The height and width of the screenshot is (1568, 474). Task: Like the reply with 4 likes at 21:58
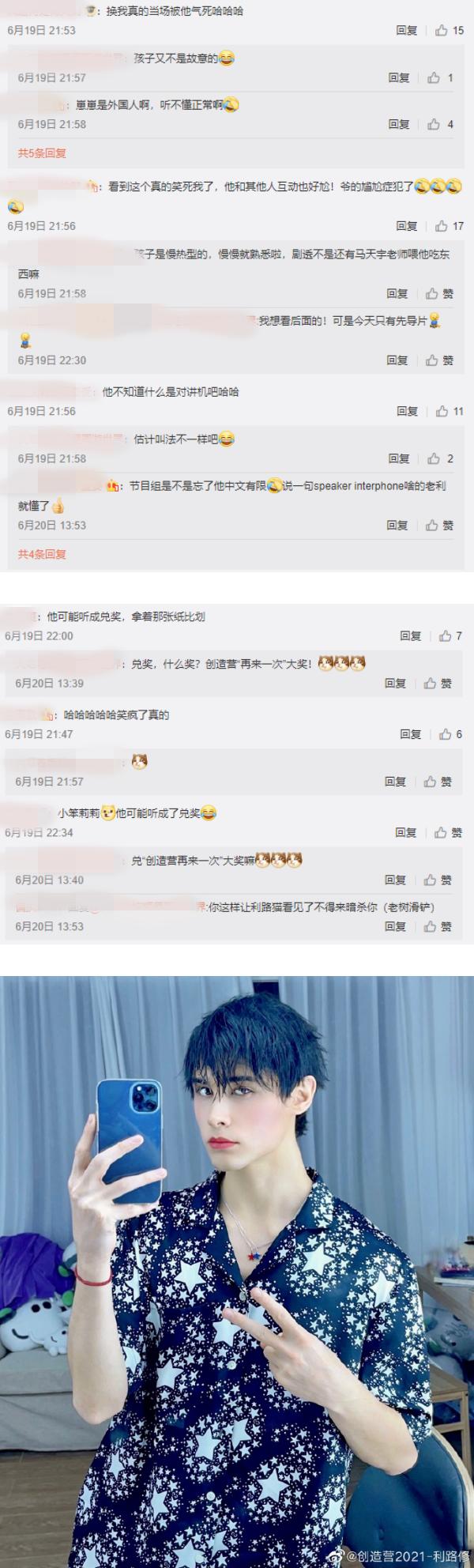(x=440, y=124)
